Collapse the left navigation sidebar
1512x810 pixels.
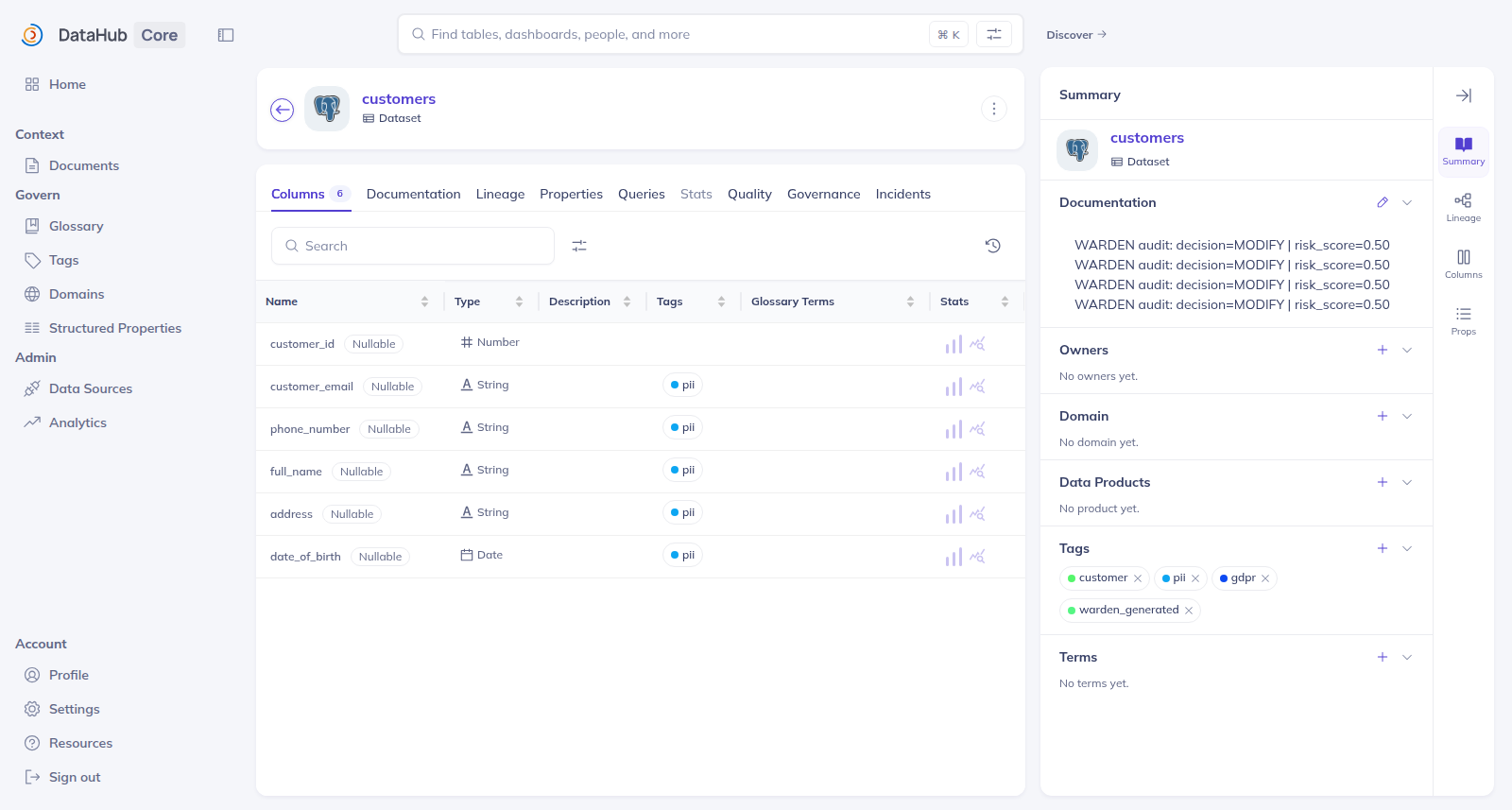(x=226, y=35)
